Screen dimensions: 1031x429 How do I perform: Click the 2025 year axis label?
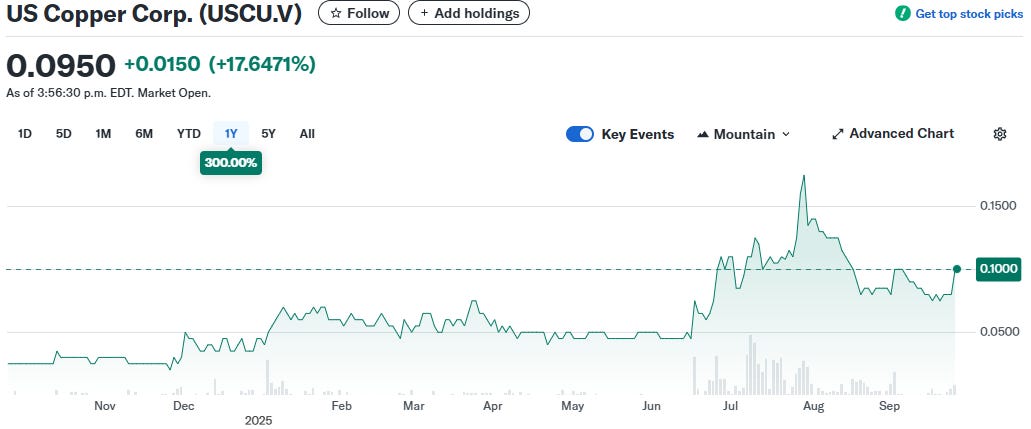click(258, 420)
